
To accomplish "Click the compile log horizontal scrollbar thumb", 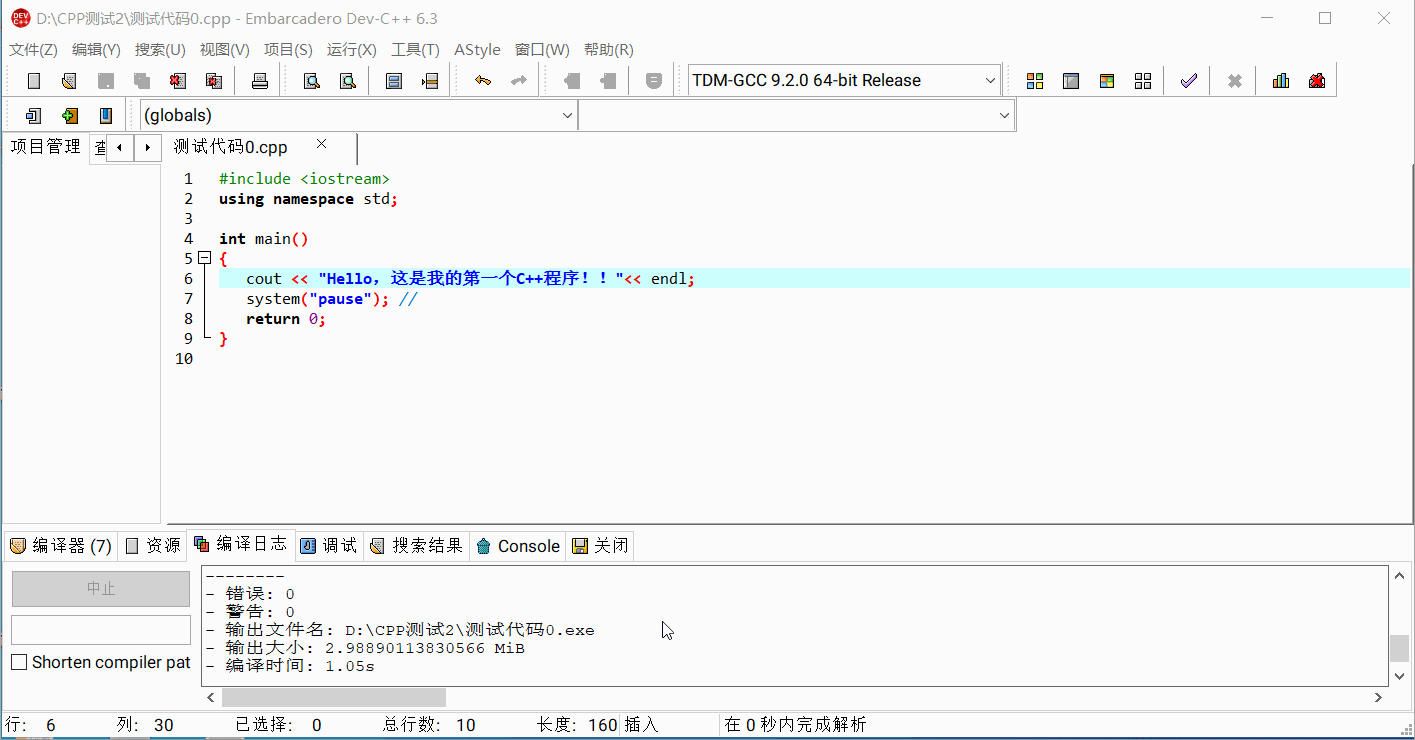I will click(333, 697).
